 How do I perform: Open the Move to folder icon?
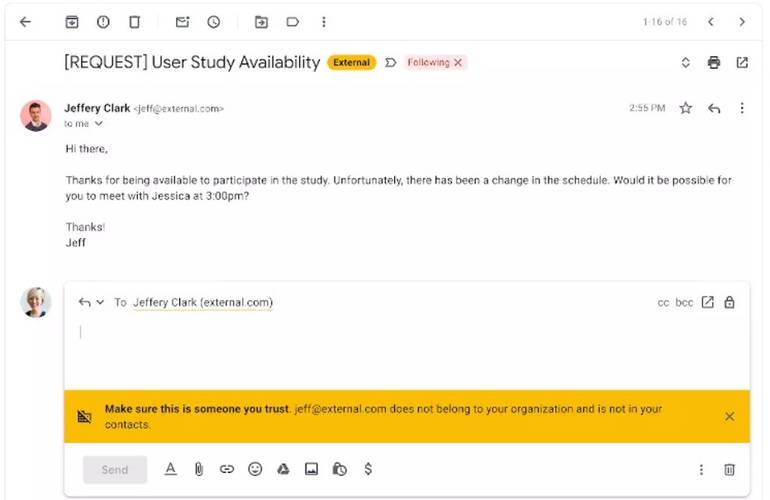point(261,22)
